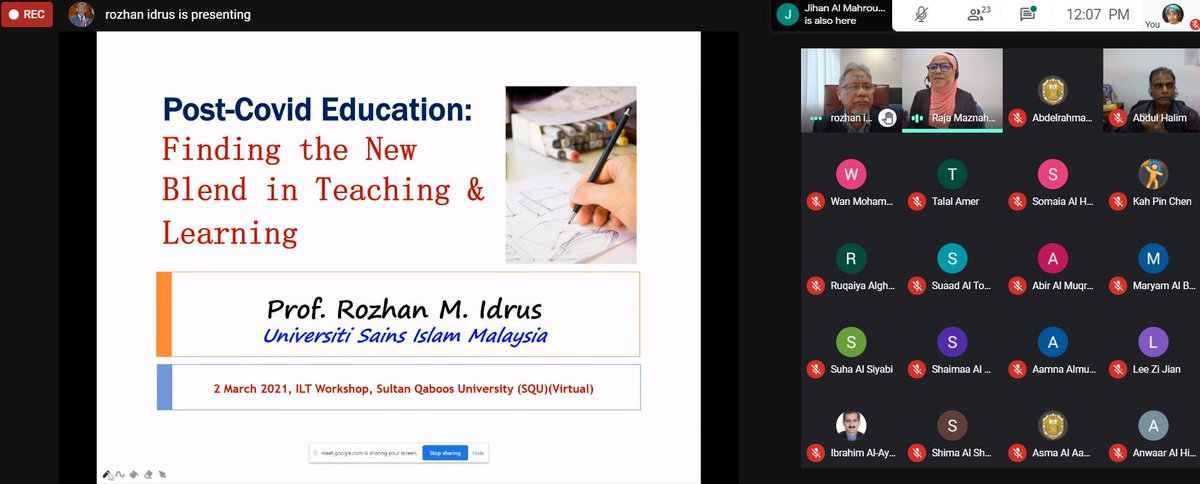Click the presenter avatar beside presenting label
Screen dimensions: 1200x484
[81, 15]
